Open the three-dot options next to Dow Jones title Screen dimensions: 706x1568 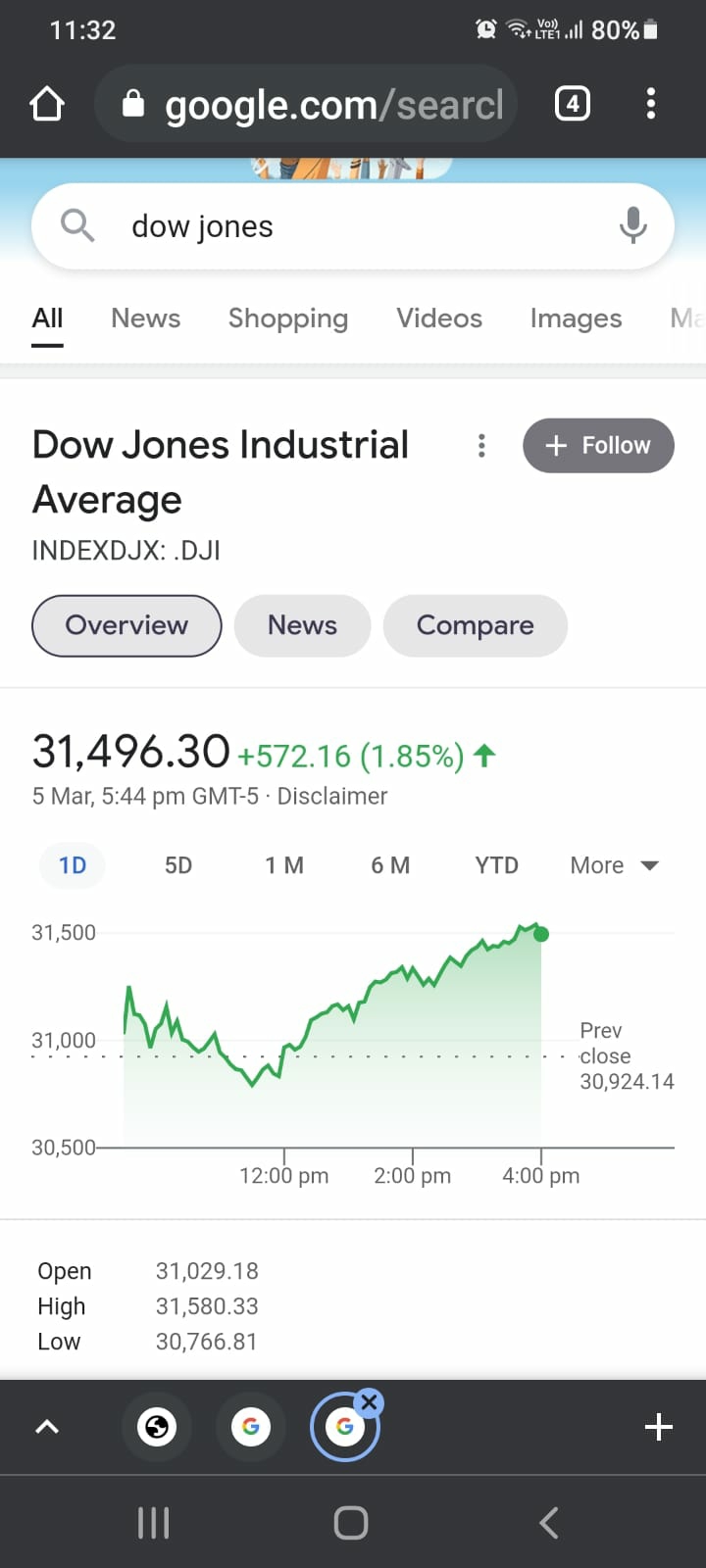tap(480, 446)
